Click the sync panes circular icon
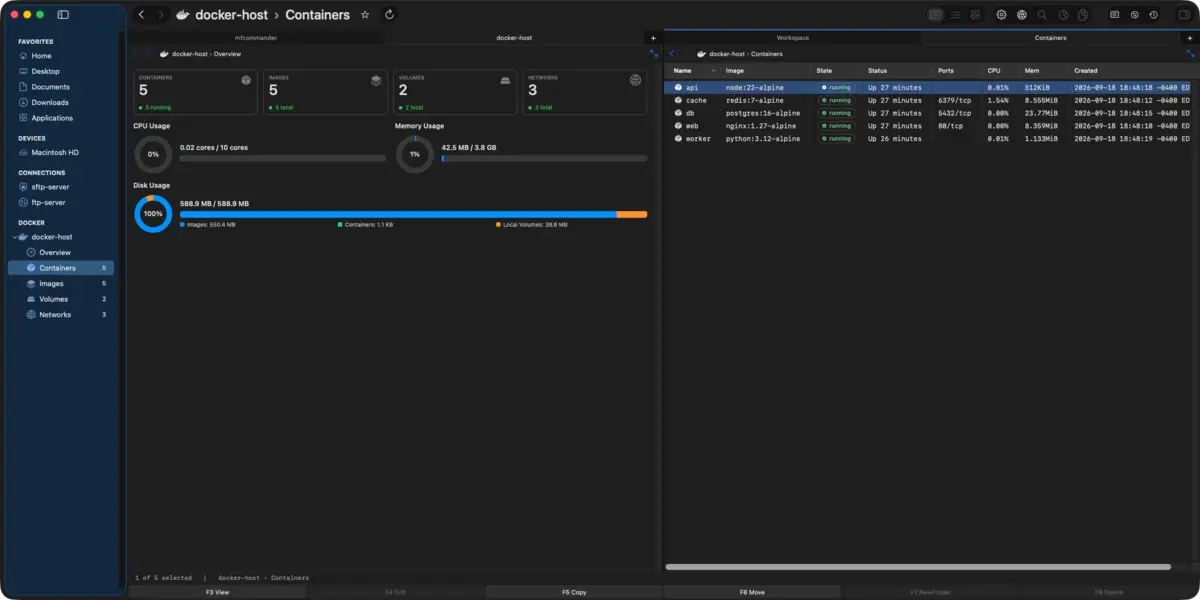 pyautogui.click(x=1135, y=15)
